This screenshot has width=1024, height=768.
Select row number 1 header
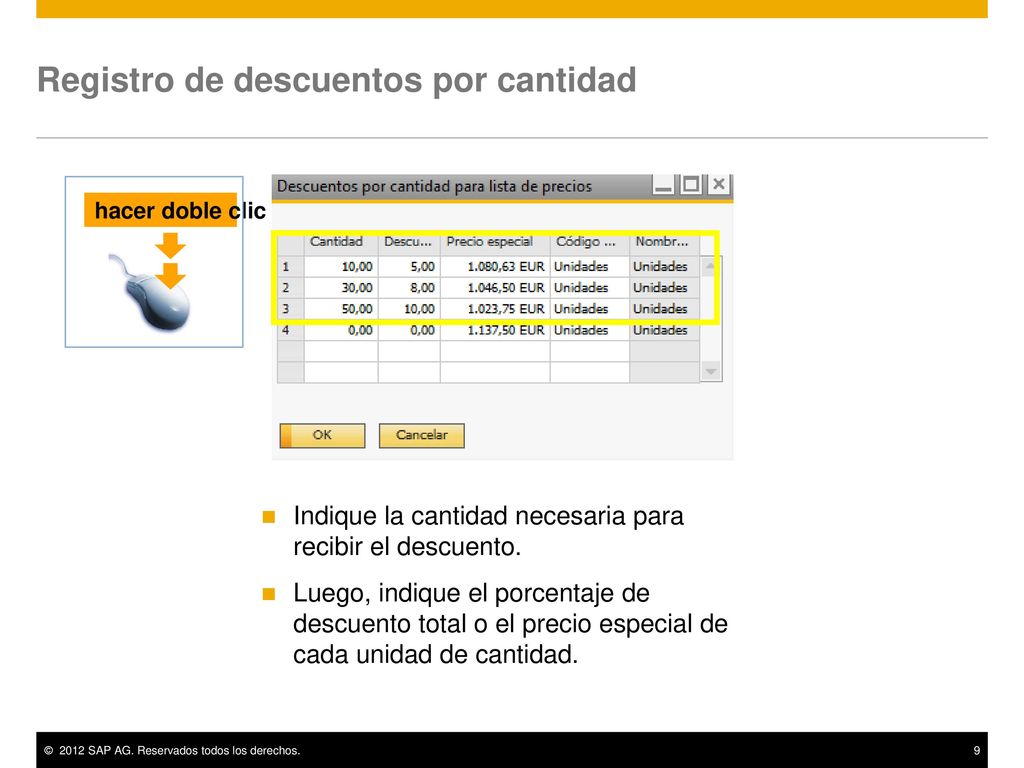(291, 266)
